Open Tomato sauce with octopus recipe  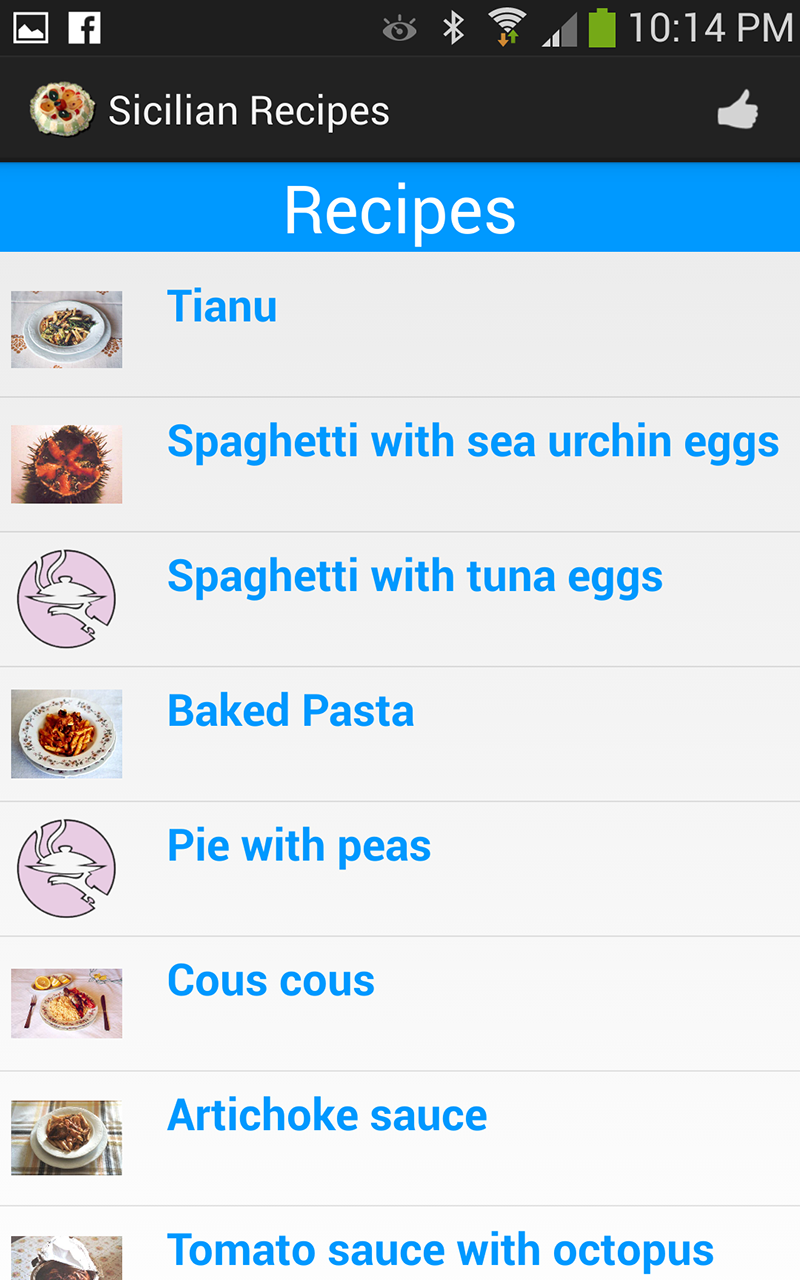[x=440, y=1250]
